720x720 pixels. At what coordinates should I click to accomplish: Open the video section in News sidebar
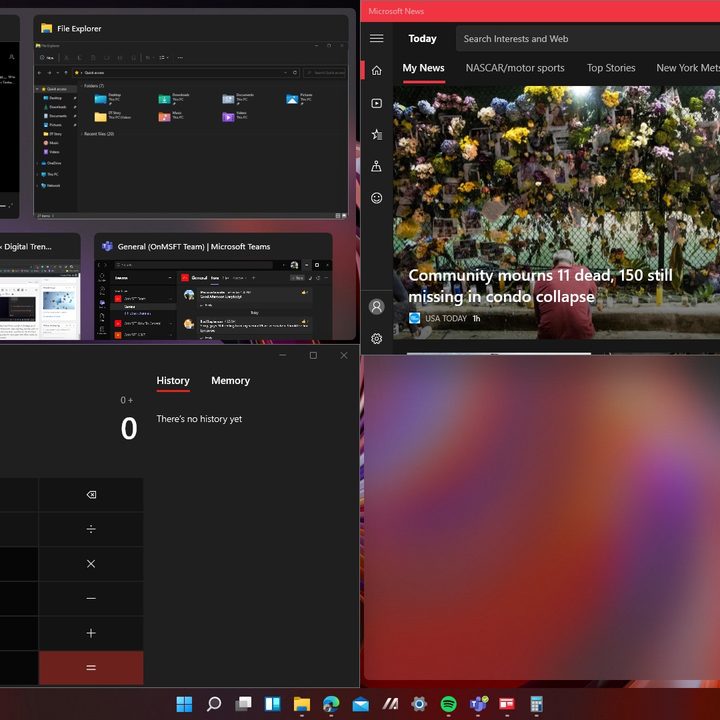[x=377, y=103]
